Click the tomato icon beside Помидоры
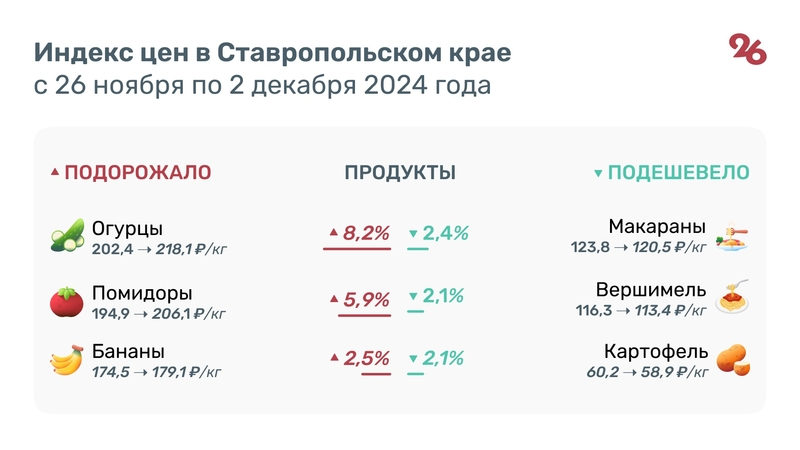The height and width of the screenshot is (450, 800). (66, 301)
